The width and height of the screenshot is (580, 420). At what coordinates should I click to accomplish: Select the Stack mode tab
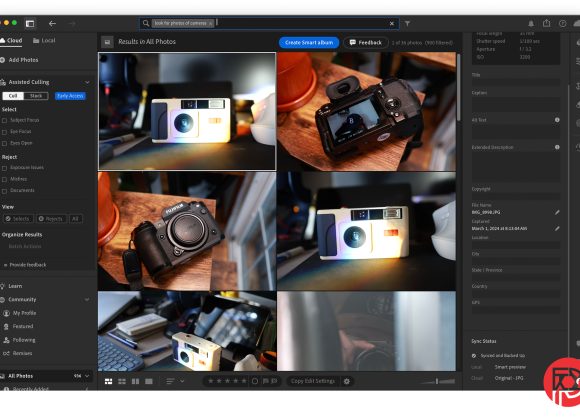coord(36,96)
